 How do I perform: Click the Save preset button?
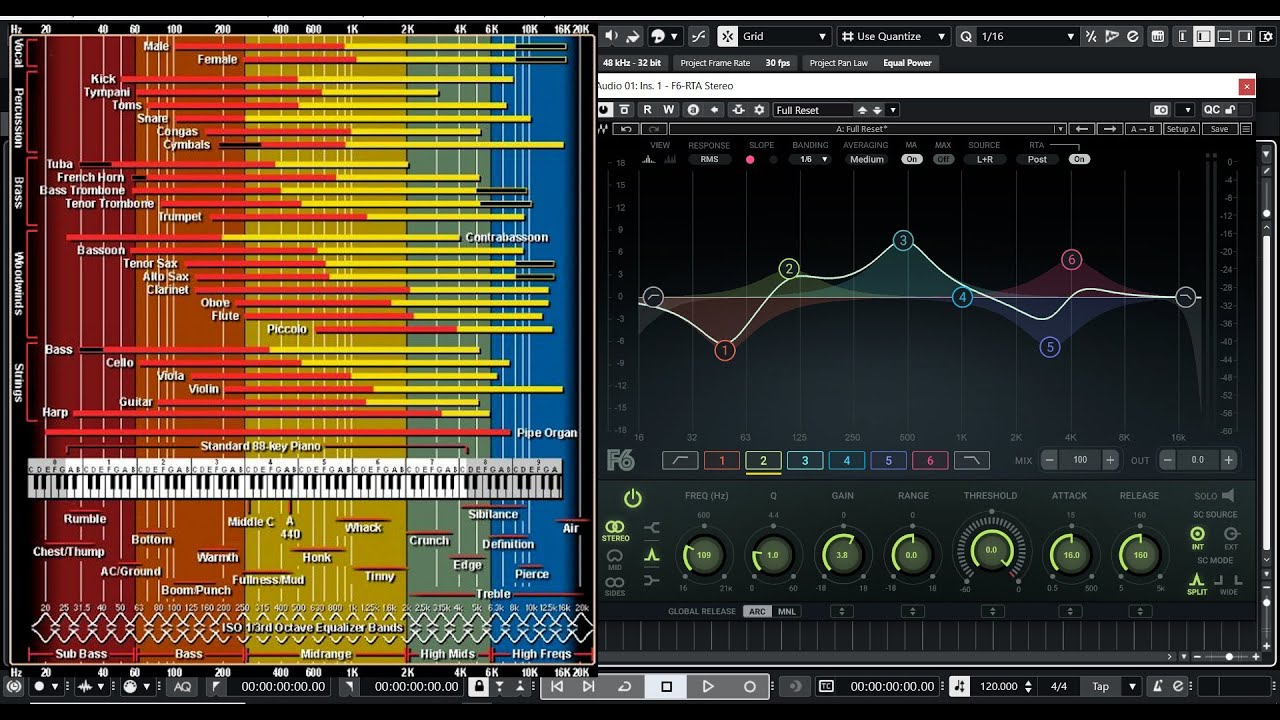[x=1218, y=129]
